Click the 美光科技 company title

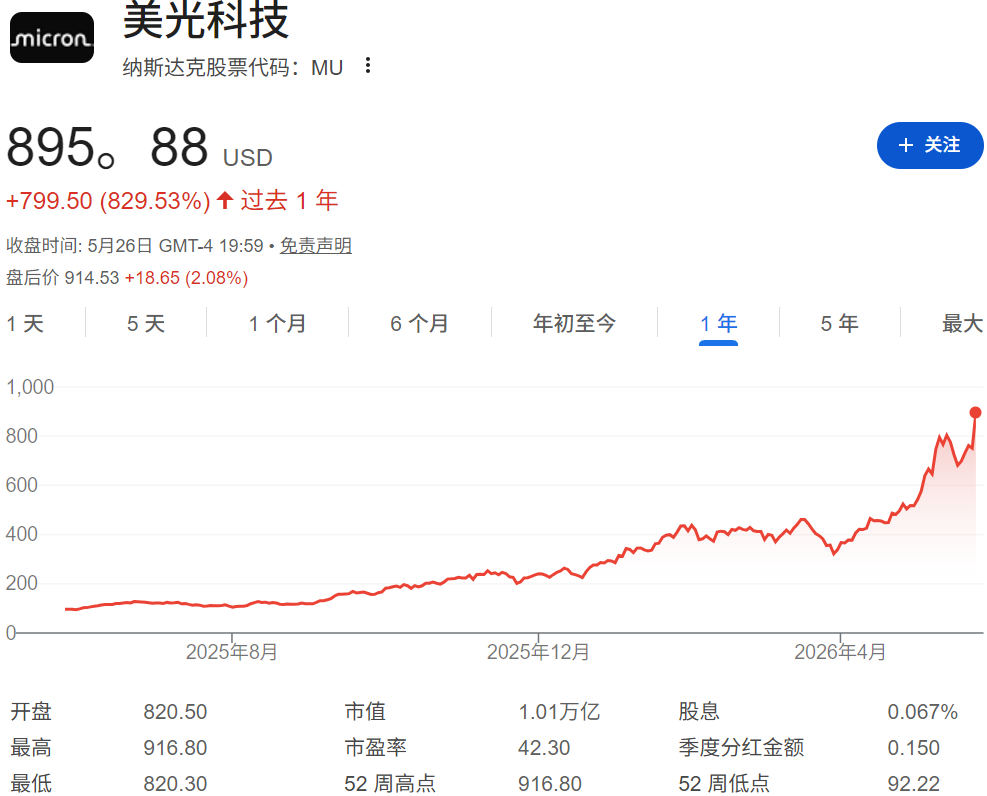tap(206, 20)
